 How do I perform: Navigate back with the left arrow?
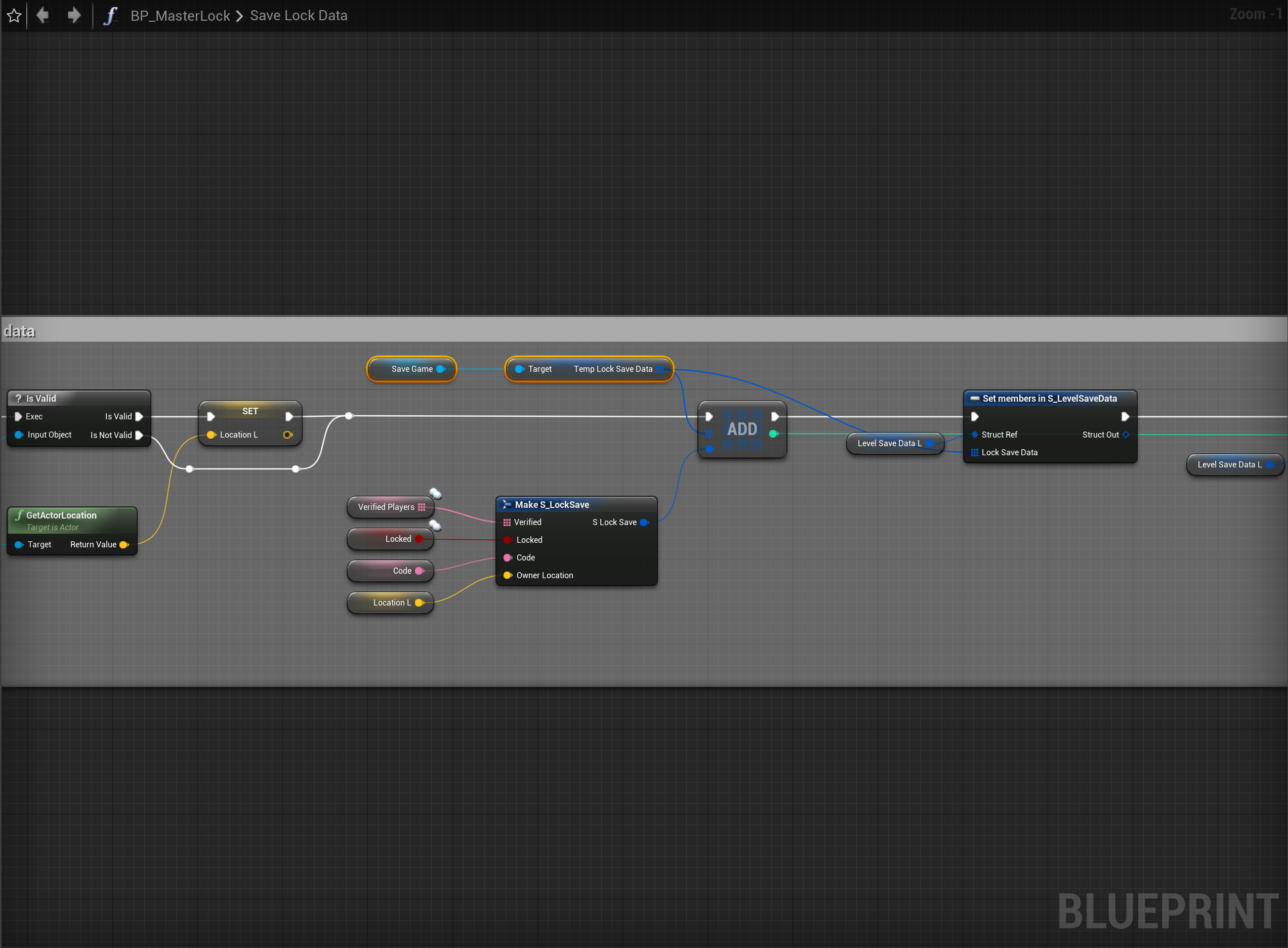click(43, 15)
